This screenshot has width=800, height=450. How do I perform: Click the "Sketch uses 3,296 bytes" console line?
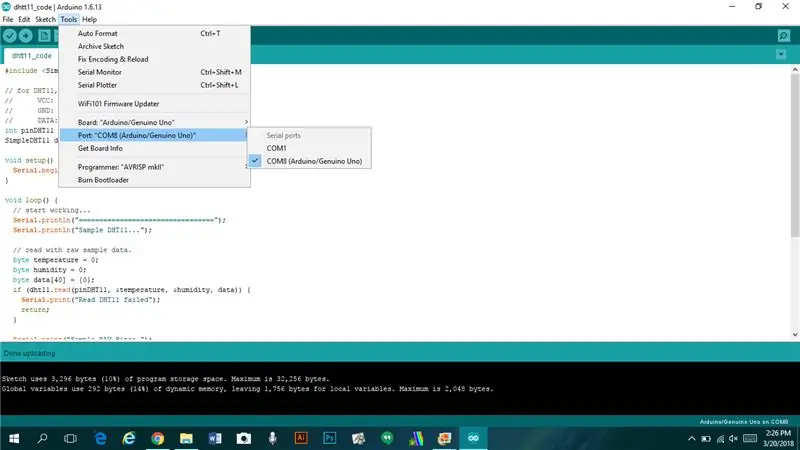tap(166, 379)
